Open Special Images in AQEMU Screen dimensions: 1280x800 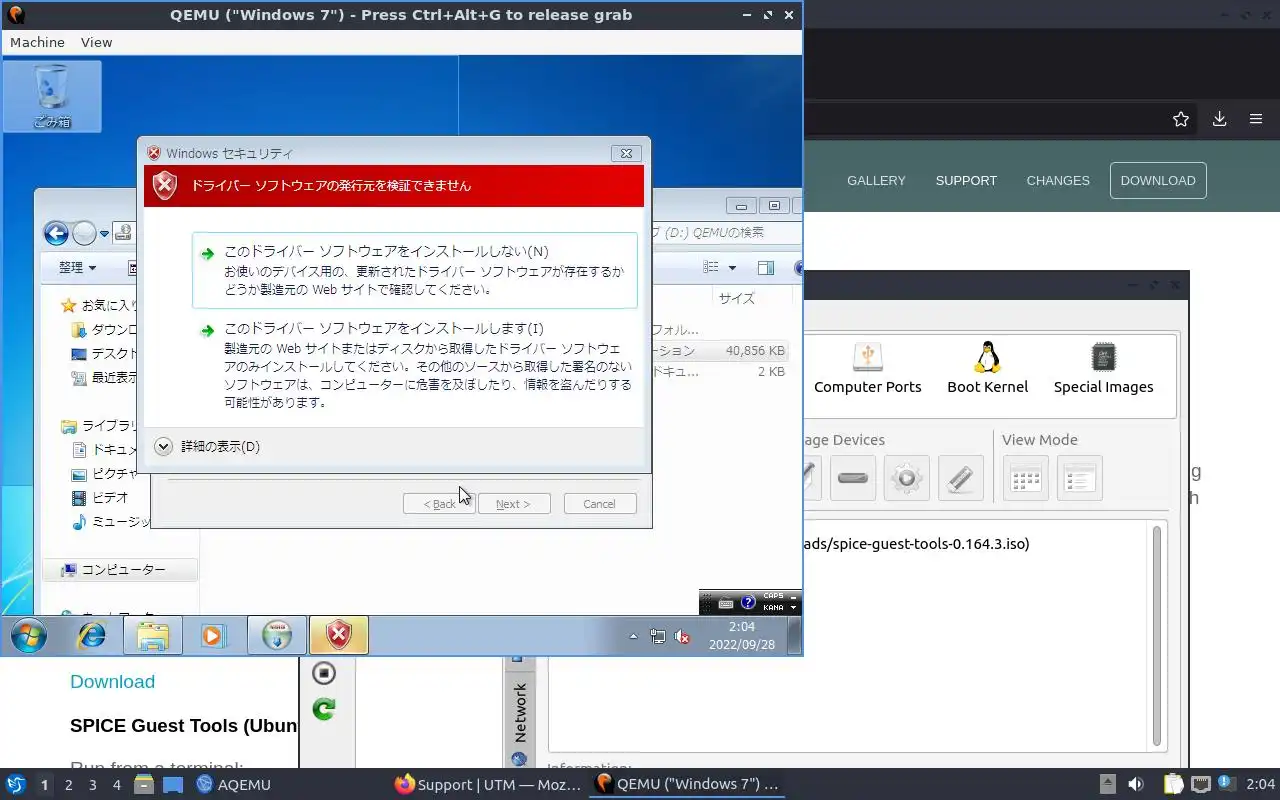pos(1104,368)
